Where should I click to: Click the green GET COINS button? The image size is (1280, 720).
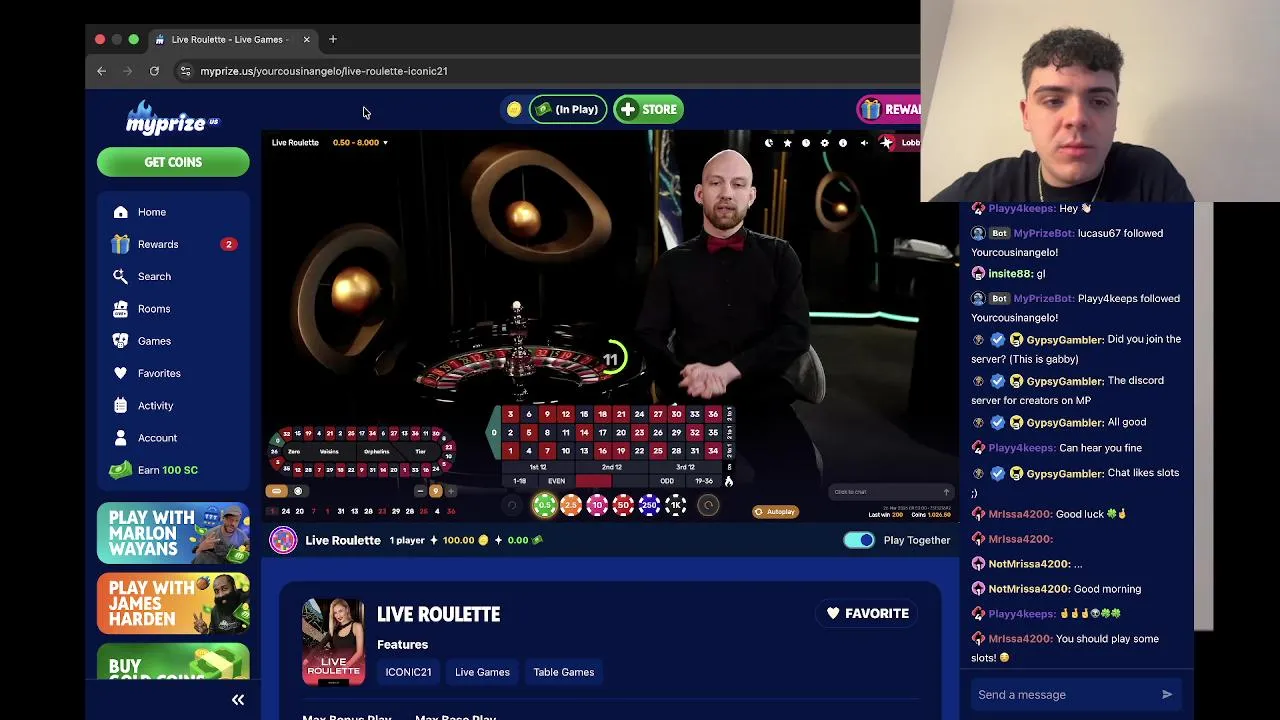coord(173,162)
